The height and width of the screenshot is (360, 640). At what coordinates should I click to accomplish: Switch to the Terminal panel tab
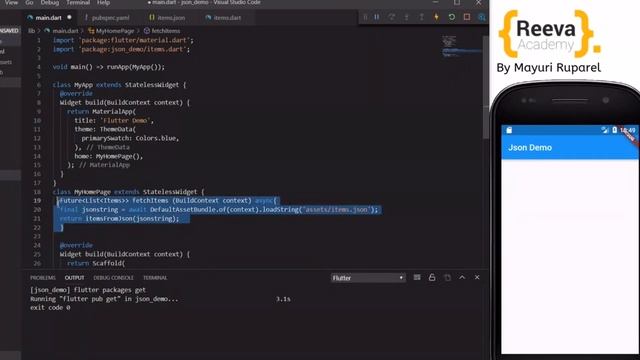point(155,278)
